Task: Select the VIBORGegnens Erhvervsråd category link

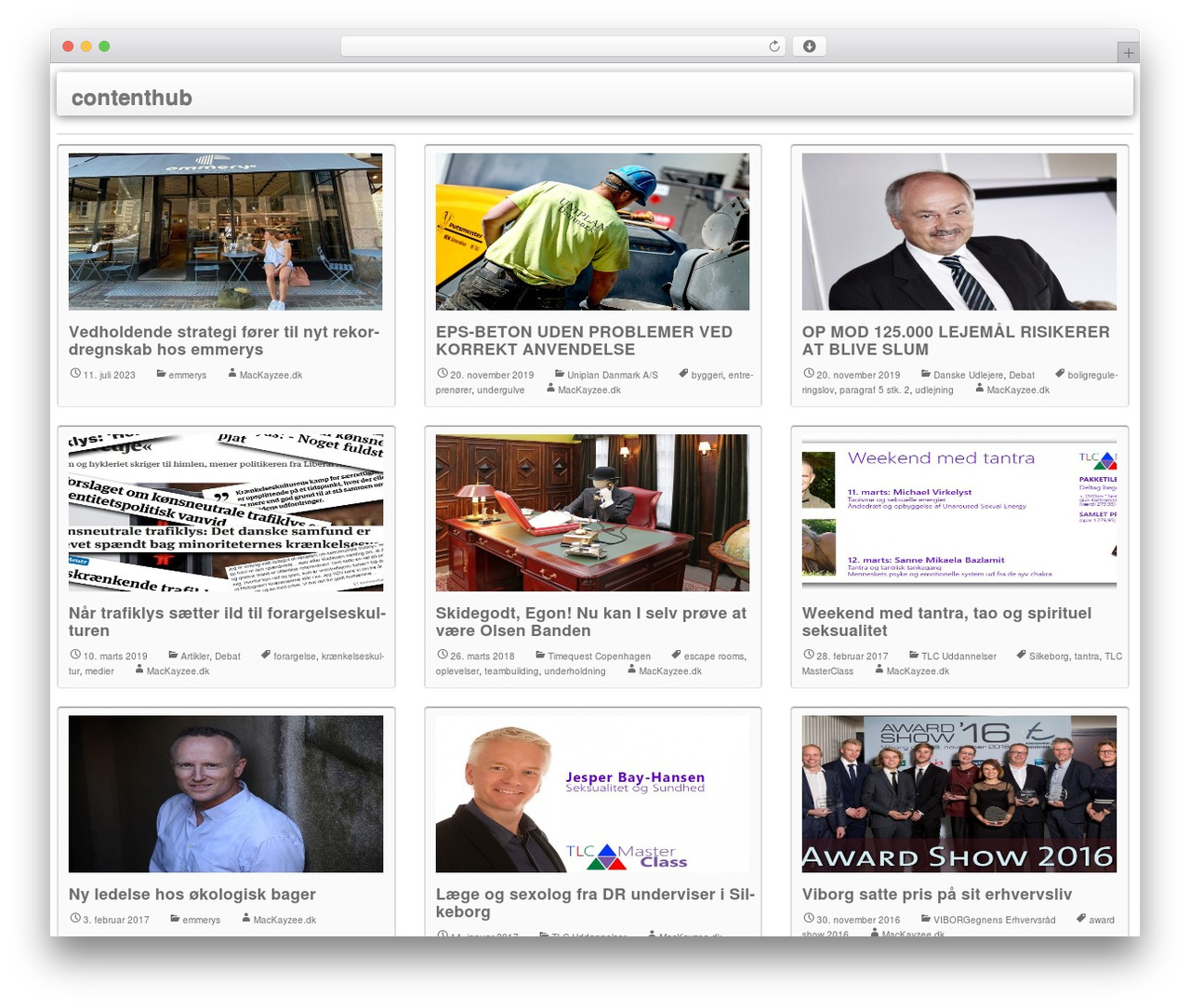Action: click(x=995, y=921)
